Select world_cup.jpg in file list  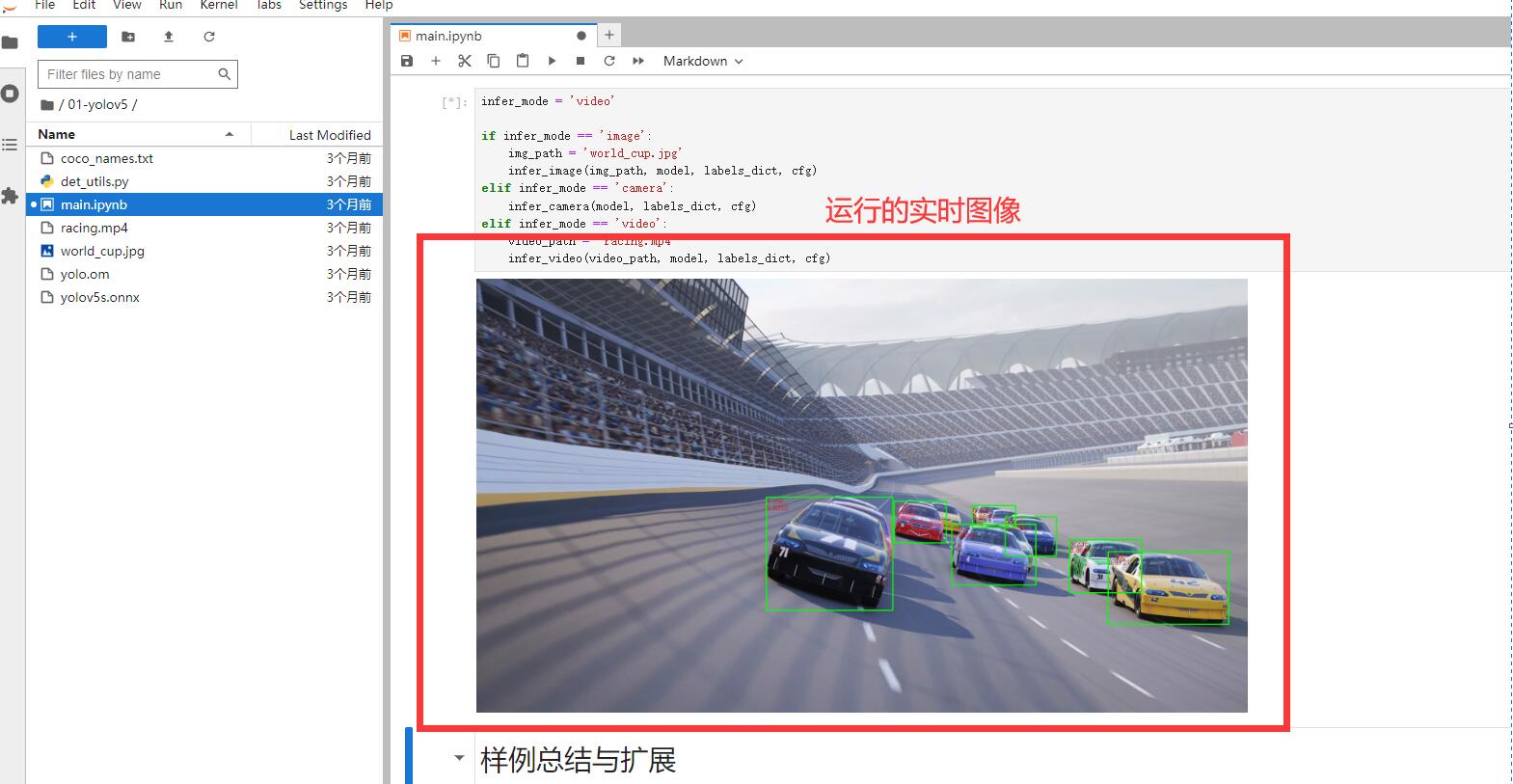tap(204, 251)
